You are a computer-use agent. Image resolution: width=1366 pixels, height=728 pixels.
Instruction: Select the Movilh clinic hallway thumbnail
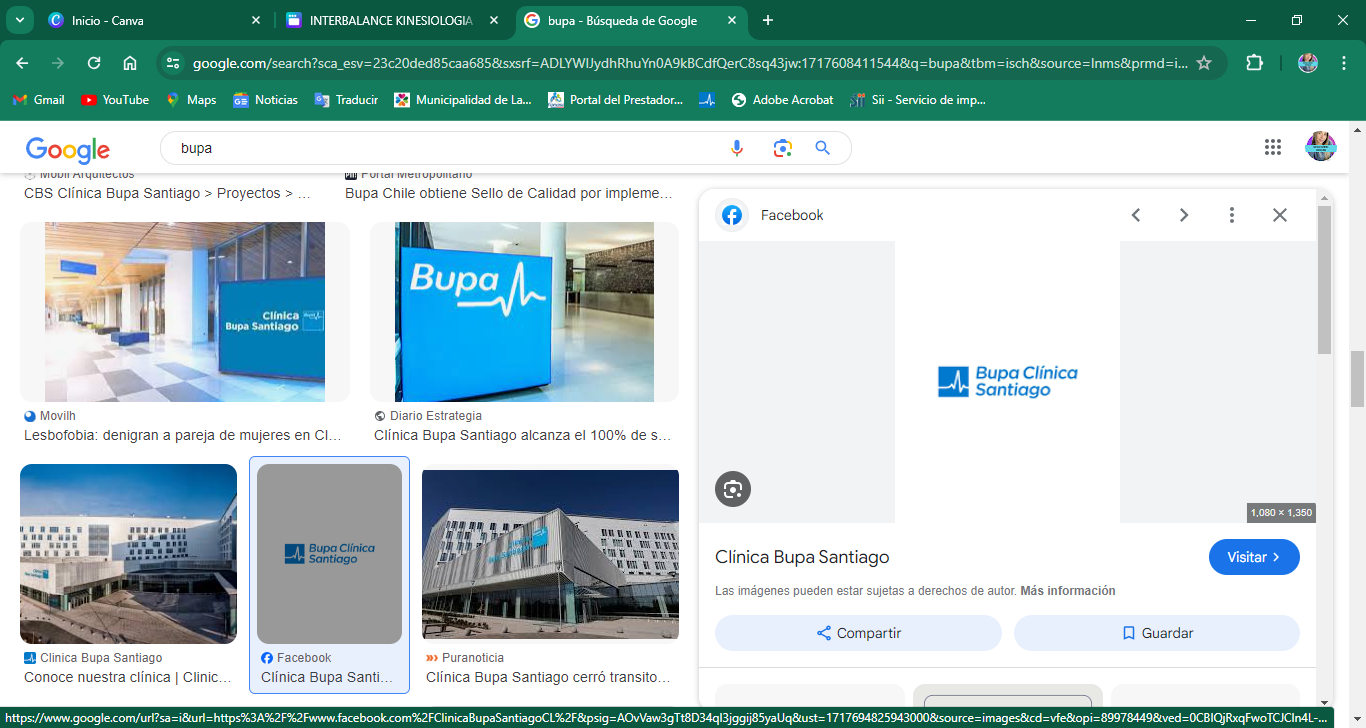pyautogui.click(x=185, y=312)
